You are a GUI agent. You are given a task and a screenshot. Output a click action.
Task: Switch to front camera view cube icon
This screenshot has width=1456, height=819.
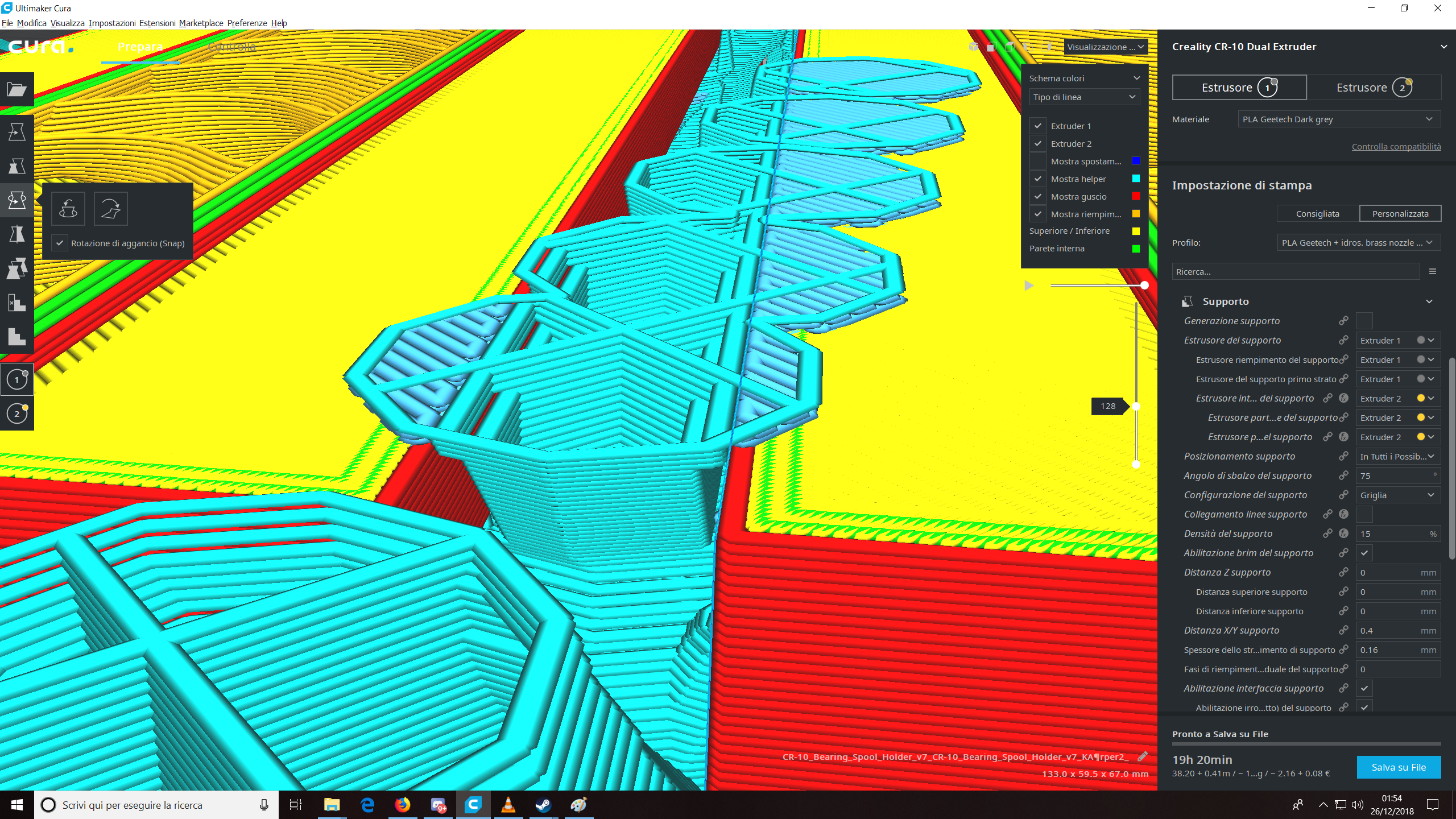coord(991,47)
